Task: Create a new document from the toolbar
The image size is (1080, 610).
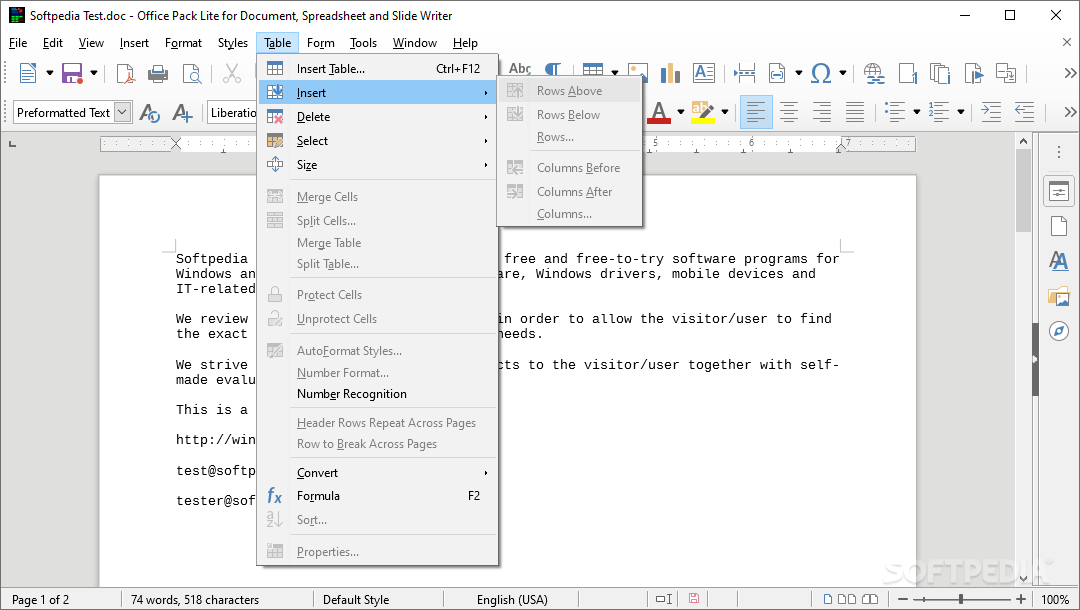Action: [x=28, y=73]
